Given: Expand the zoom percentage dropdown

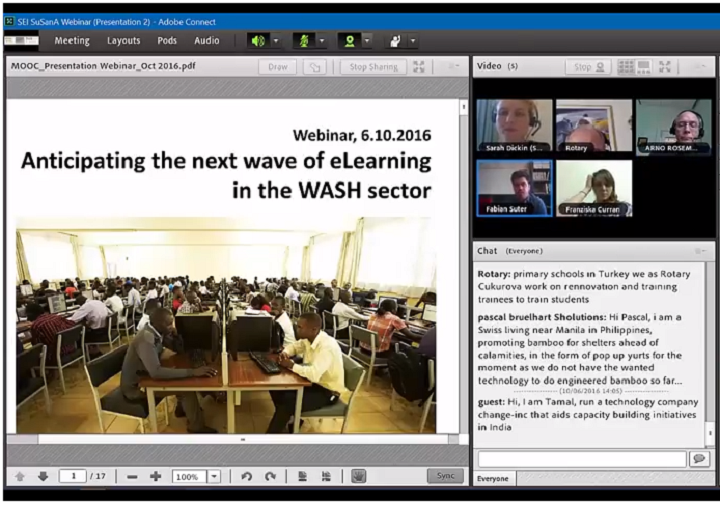Looking at the screenshot, I should 214,477.
